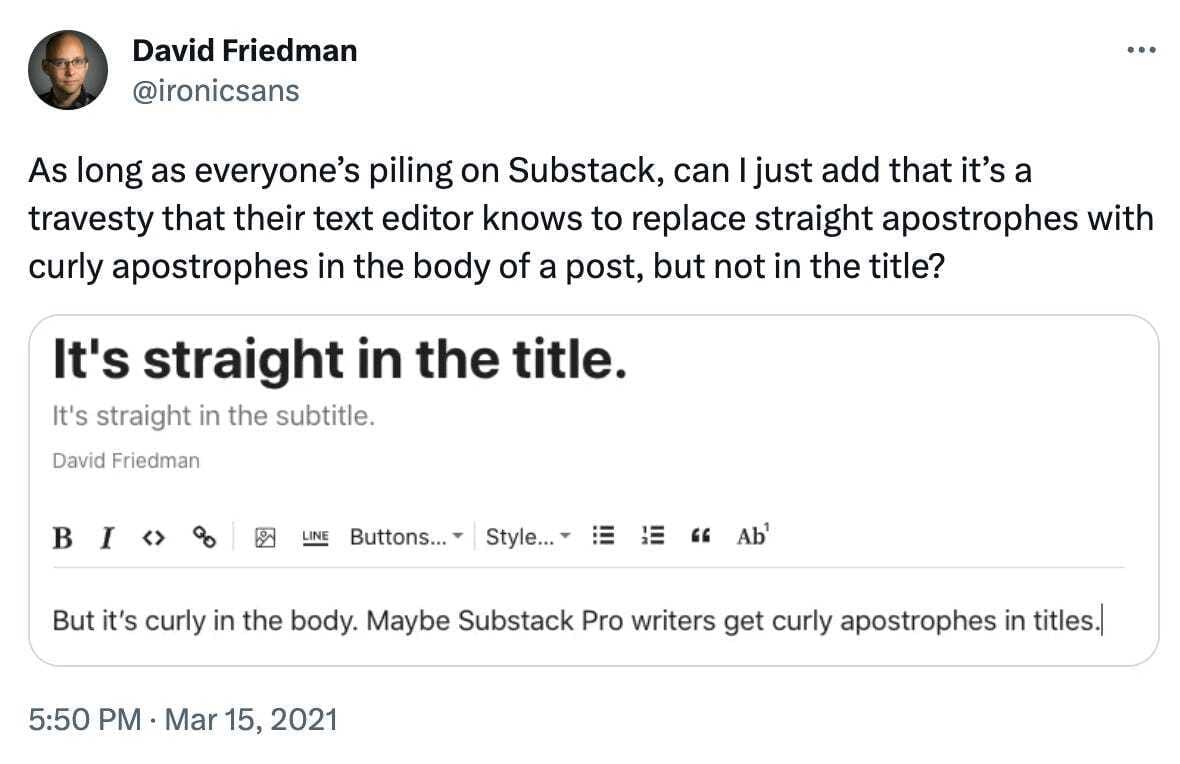Viewport: 1180px width, 764px height.
Task: Open the tweet's three-dot more menu
Action: click(x=1141, y=50)
